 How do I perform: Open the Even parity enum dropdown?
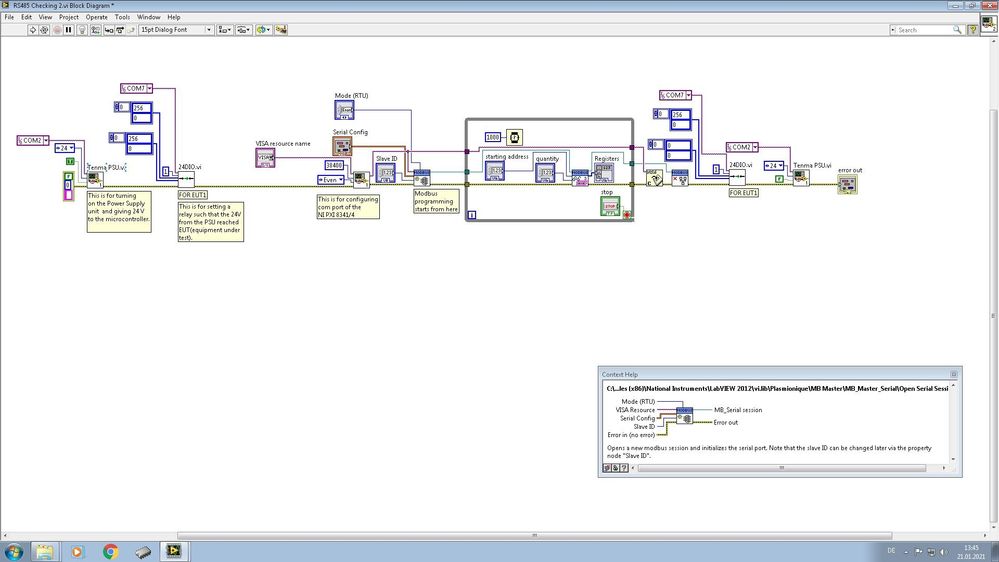pos(341,180)
